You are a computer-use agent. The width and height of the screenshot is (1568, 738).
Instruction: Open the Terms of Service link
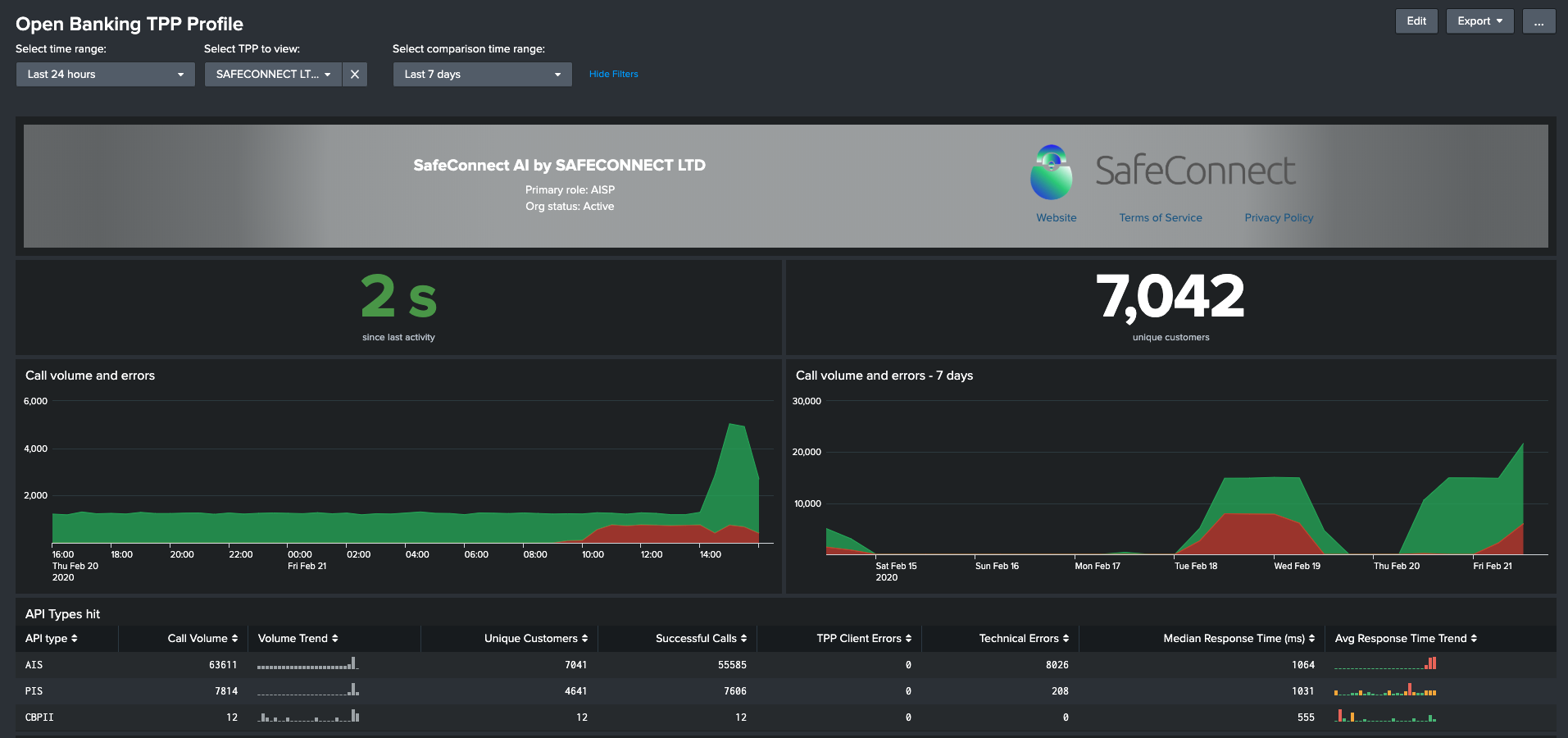tap(1160, 218)
